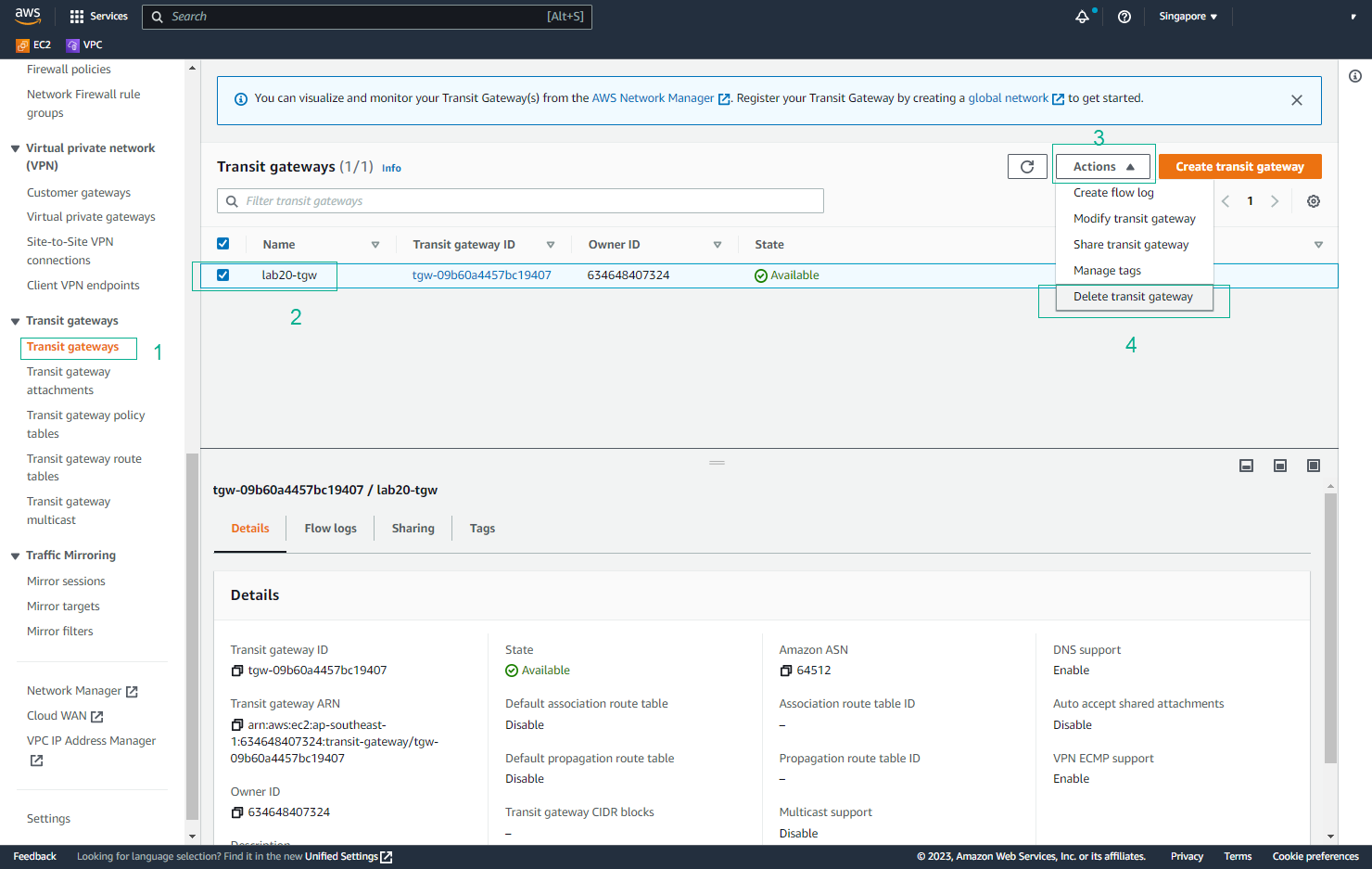The image size is (1372, 869).
Task: Open the help question mark icon
Action: coord(1124,17)
